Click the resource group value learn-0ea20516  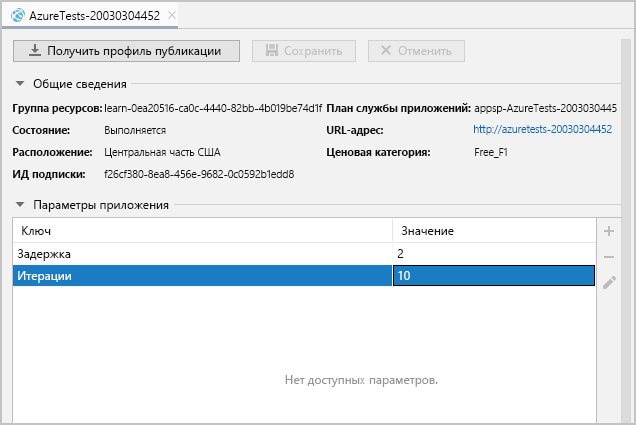[213, 108]
